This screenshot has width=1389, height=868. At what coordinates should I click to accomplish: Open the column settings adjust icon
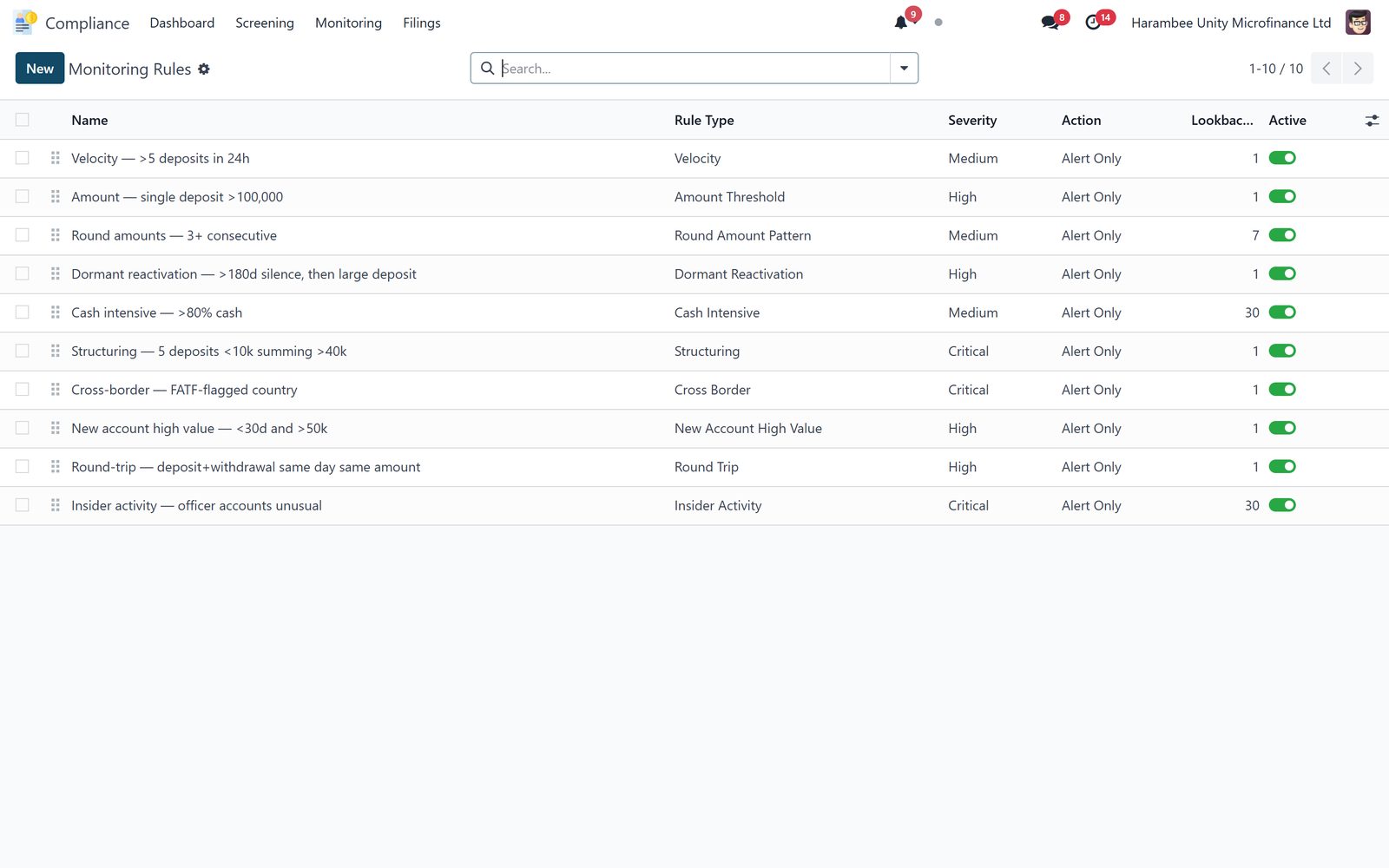point(1372,121)
